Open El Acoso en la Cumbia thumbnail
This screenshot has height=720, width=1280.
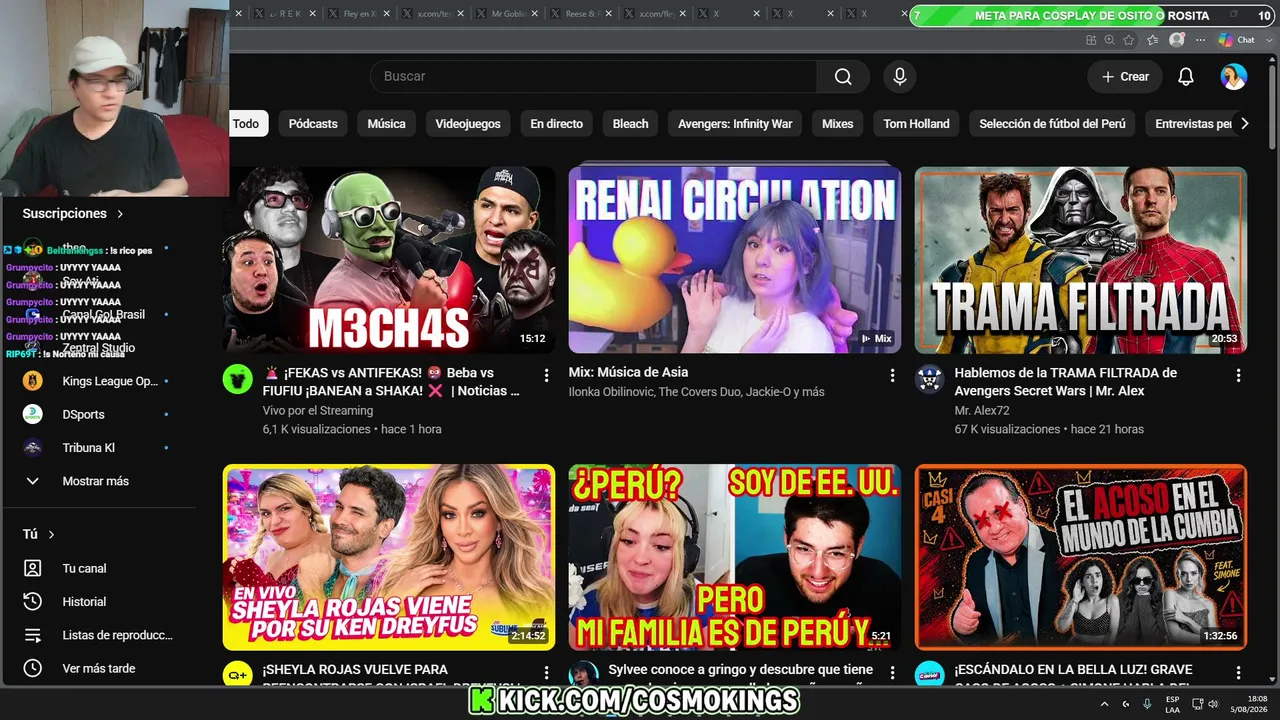(x=1081, y=557)
